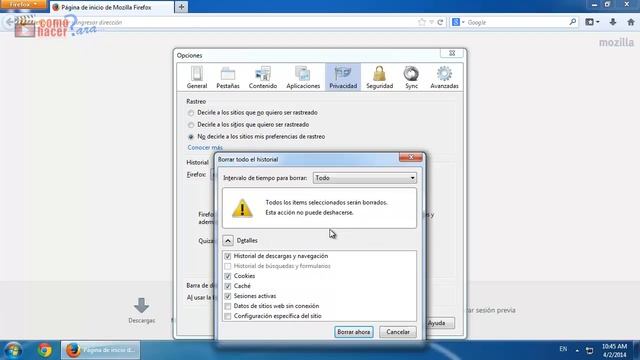Uncheck the Caché checkbox
The image size is (640, 360).
point(228,286)
